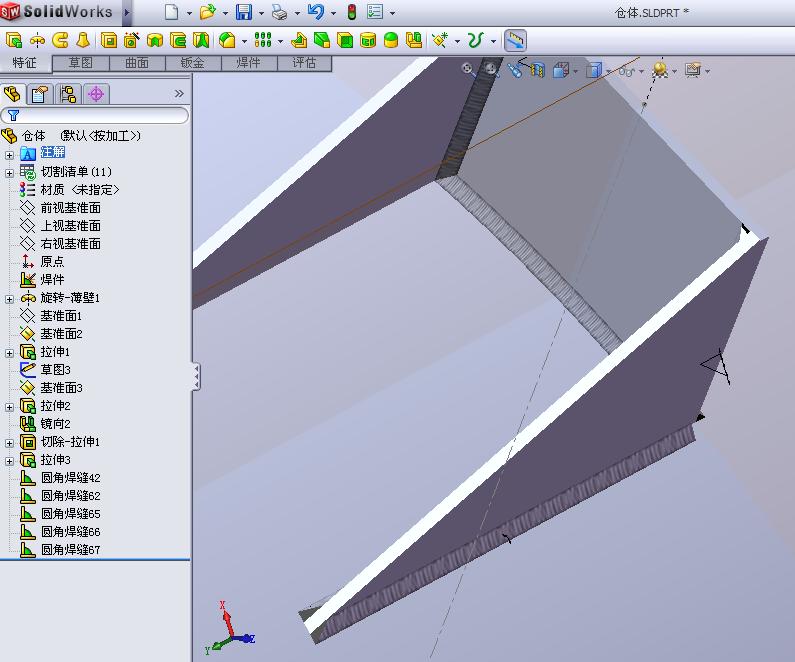
Task: Expand the 拉伸1 feature node
Action: click(x=9, y=353)
